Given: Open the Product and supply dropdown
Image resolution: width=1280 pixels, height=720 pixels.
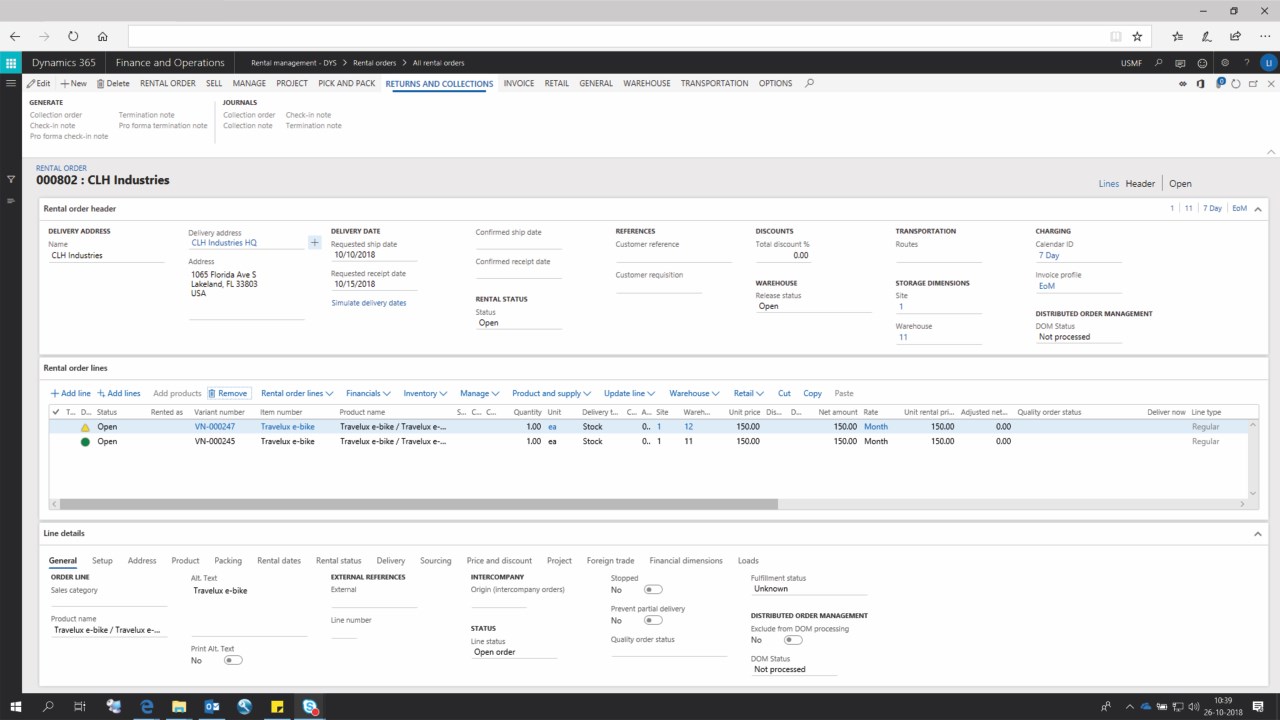Looking at the screenshot, I should tap(552, 393).
